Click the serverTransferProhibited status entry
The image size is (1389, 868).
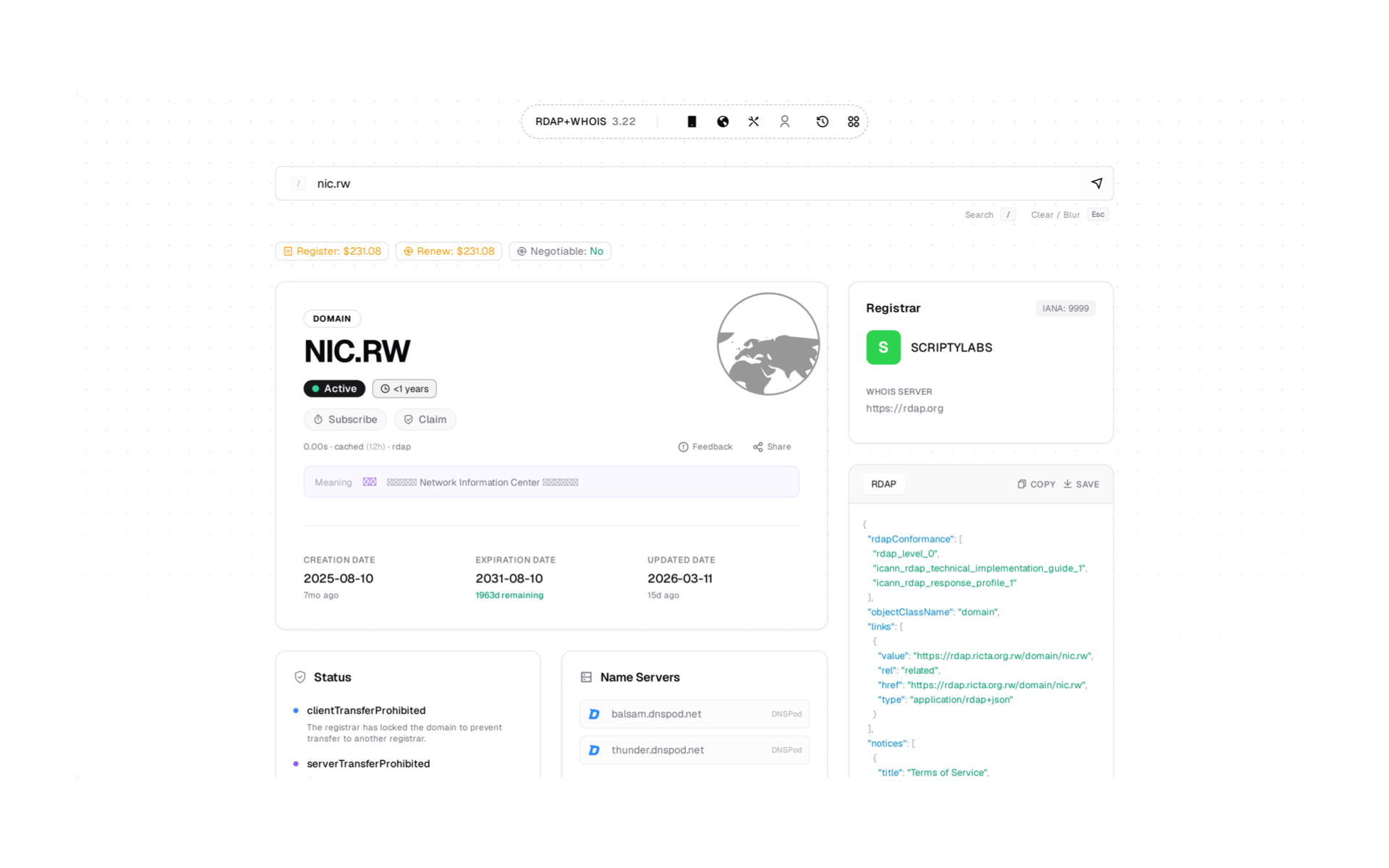(x=368, y=764)
